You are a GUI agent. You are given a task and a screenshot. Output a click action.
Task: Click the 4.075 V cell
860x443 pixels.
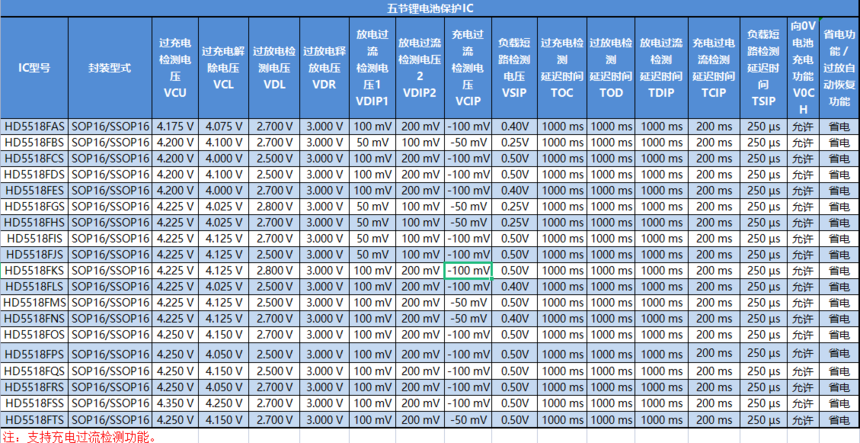224,127
